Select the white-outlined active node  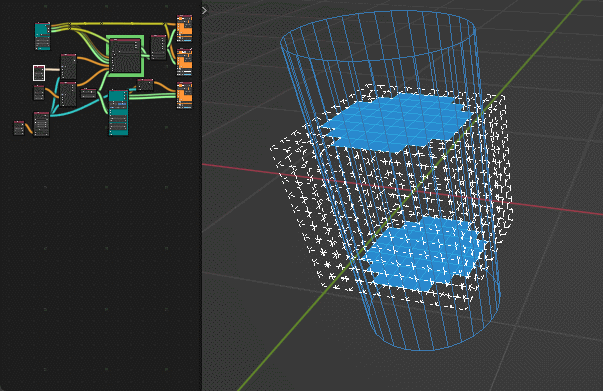(x=39, y=73)
